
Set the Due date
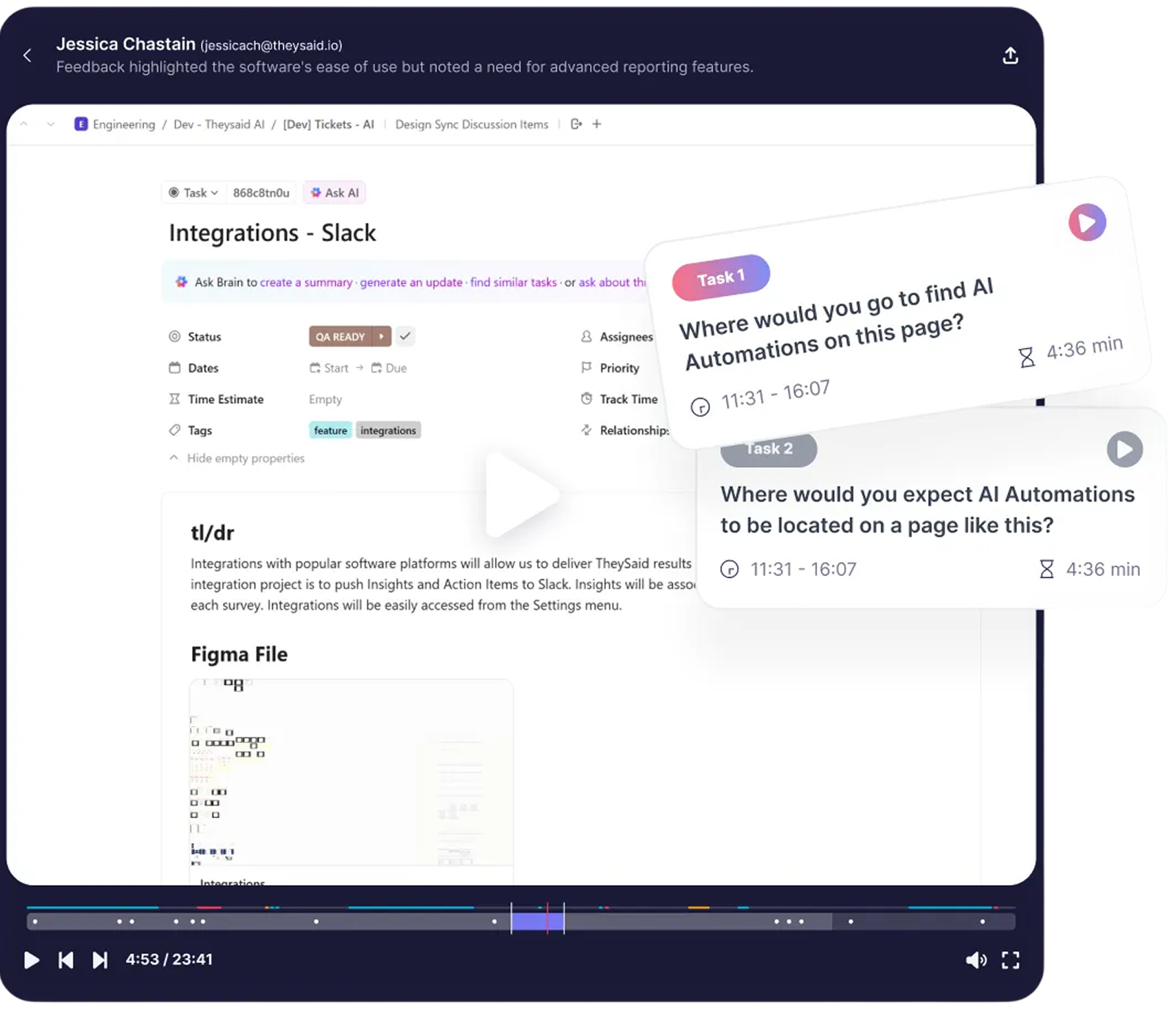(389, 368)
